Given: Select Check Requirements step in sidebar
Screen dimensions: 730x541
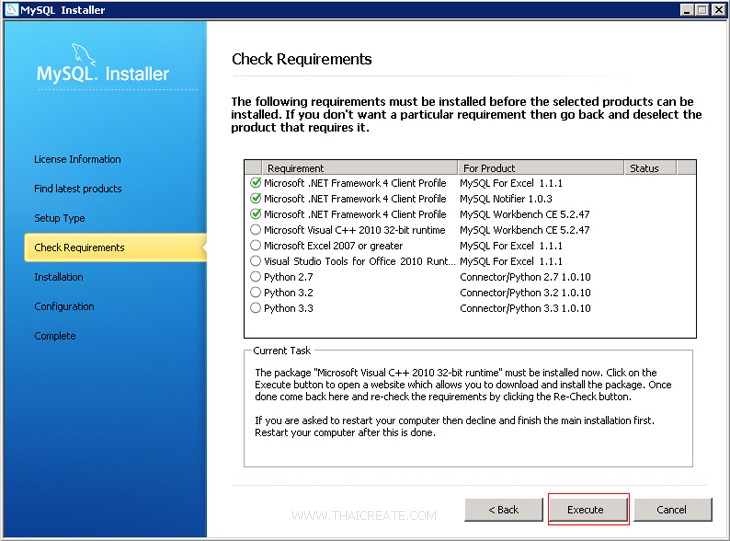Looking at the screenshot, I should [x=115, y=247].
